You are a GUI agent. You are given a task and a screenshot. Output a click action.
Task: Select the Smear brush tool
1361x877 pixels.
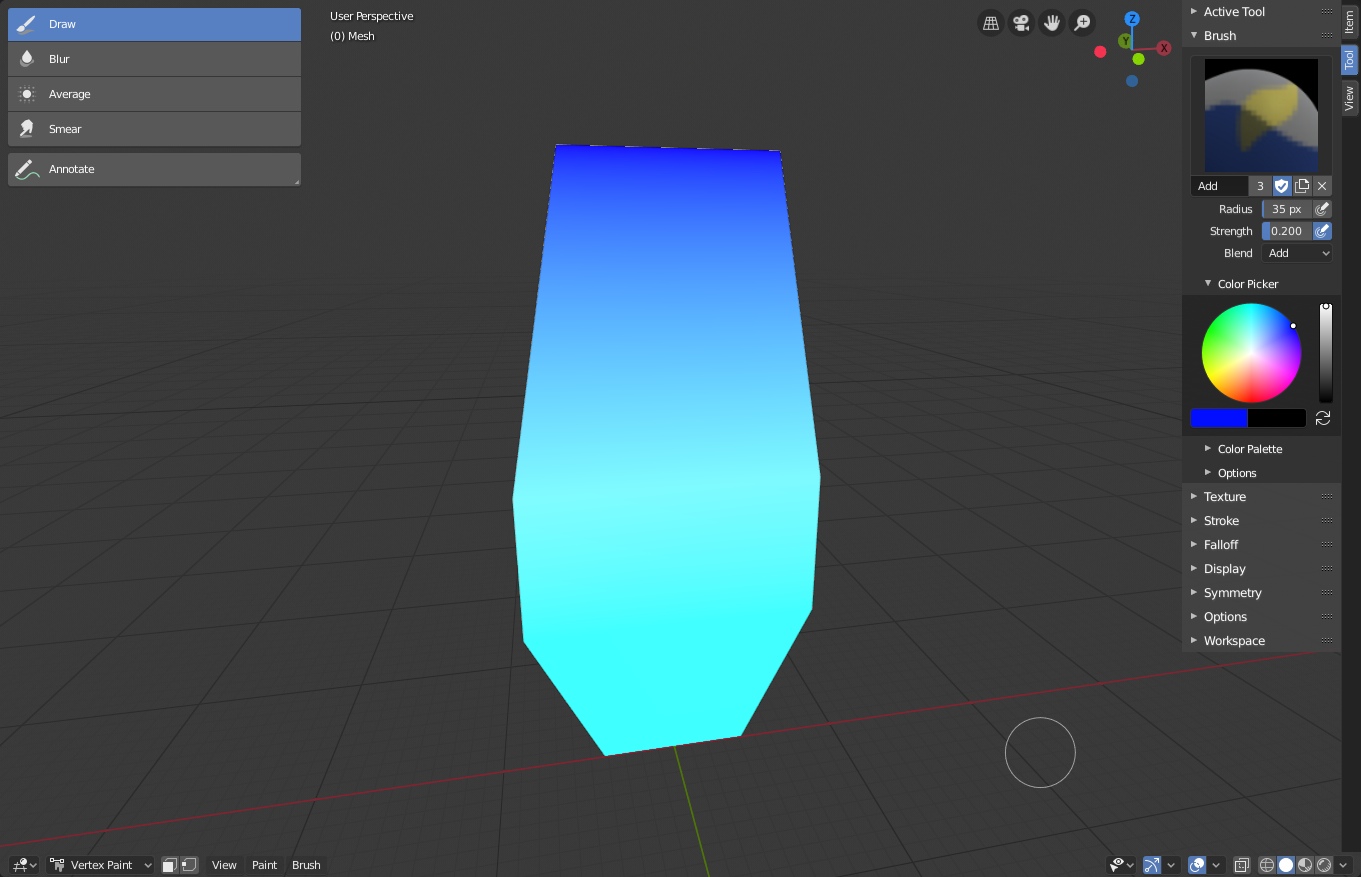click(x=154, y=128)
